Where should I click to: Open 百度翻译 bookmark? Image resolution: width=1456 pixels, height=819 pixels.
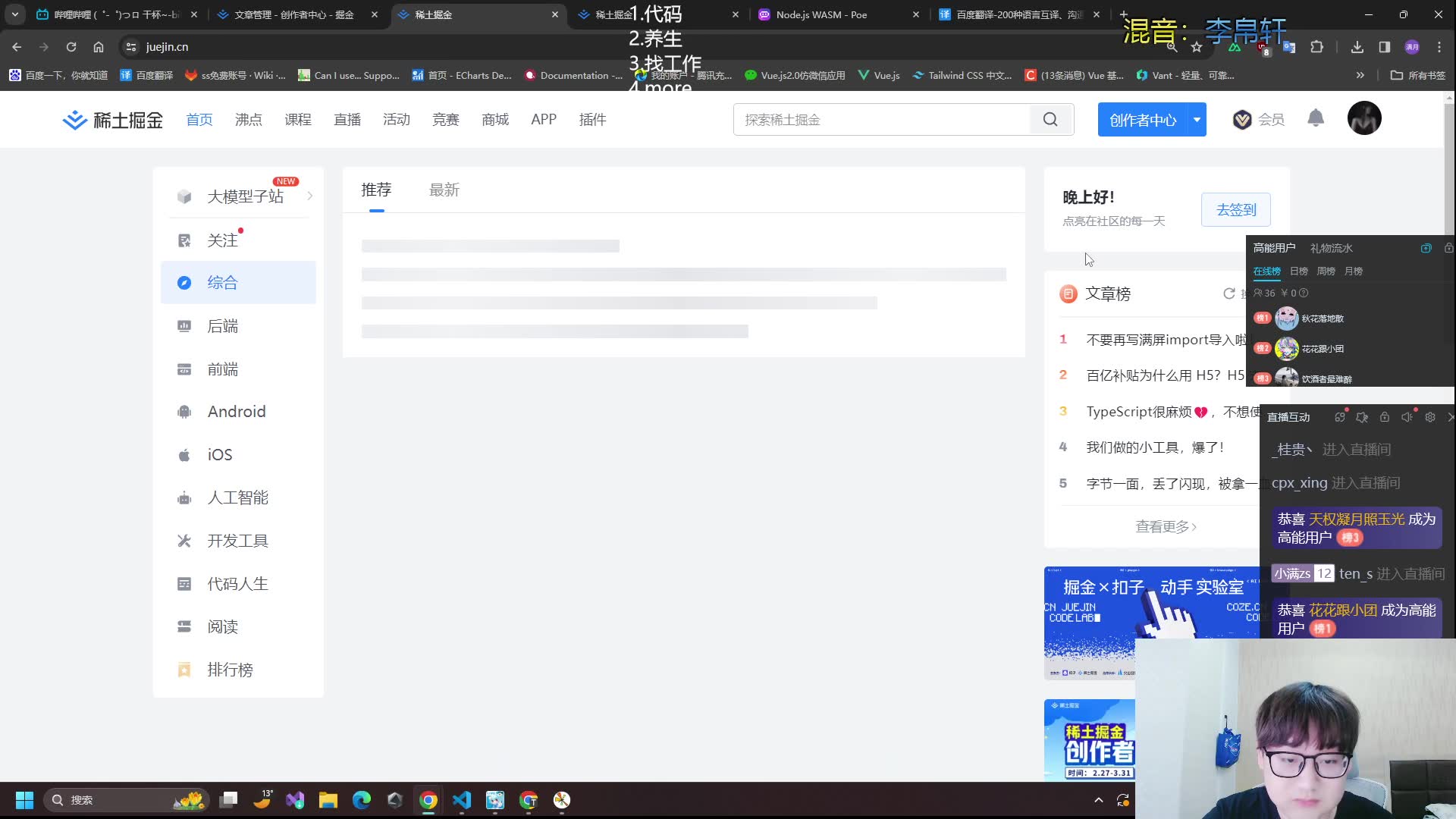pos(147,75)
